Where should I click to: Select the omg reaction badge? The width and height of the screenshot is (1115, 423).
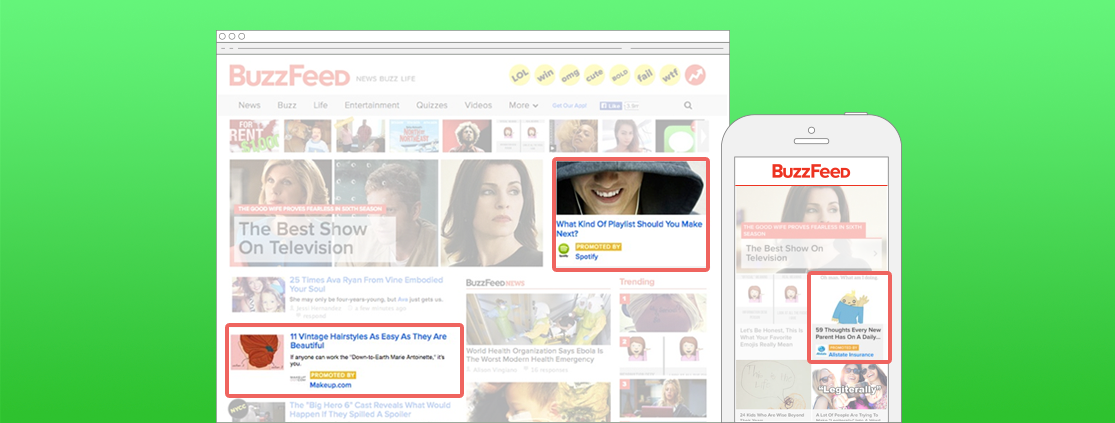pyautogui.click(x=571, y=76)
